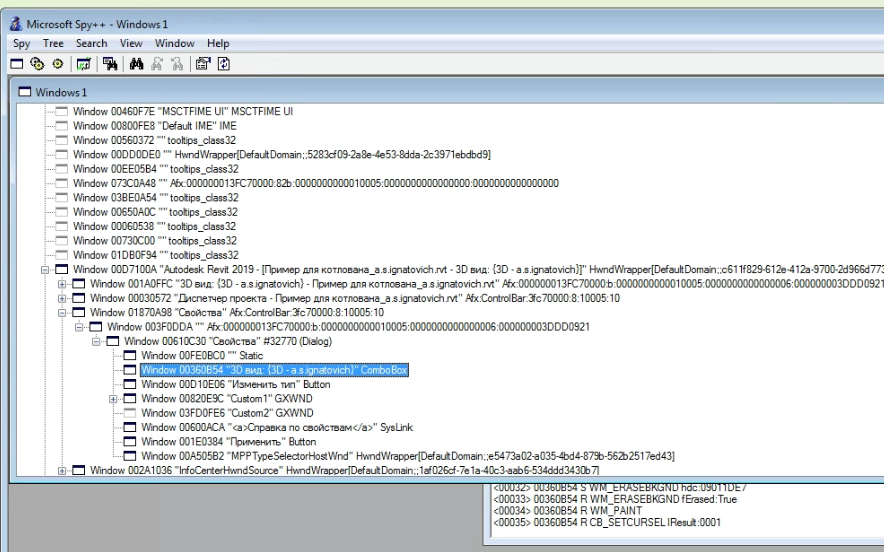Open the Help menu
The width and height of the screenshot is (884, 552).
[218, 43]
